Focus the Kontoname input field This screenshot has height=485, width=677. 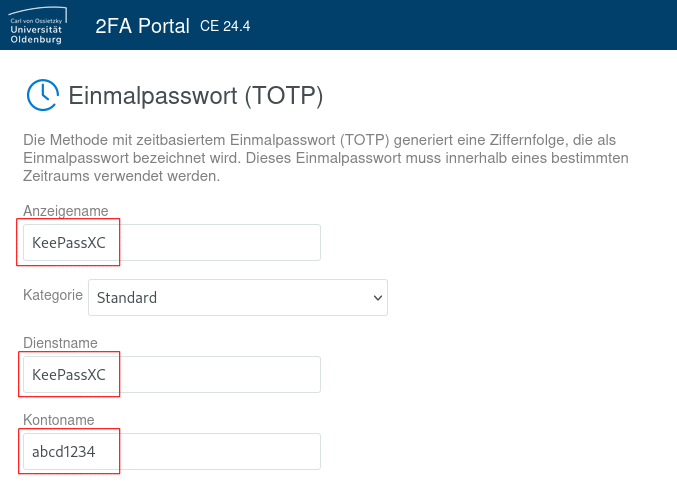tap(171, 452)
